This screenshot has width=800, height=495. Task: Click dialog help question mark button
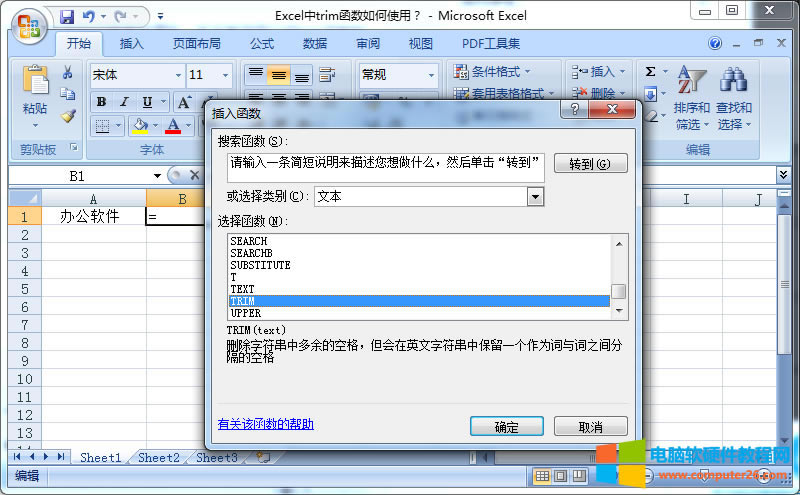[574, 109]
